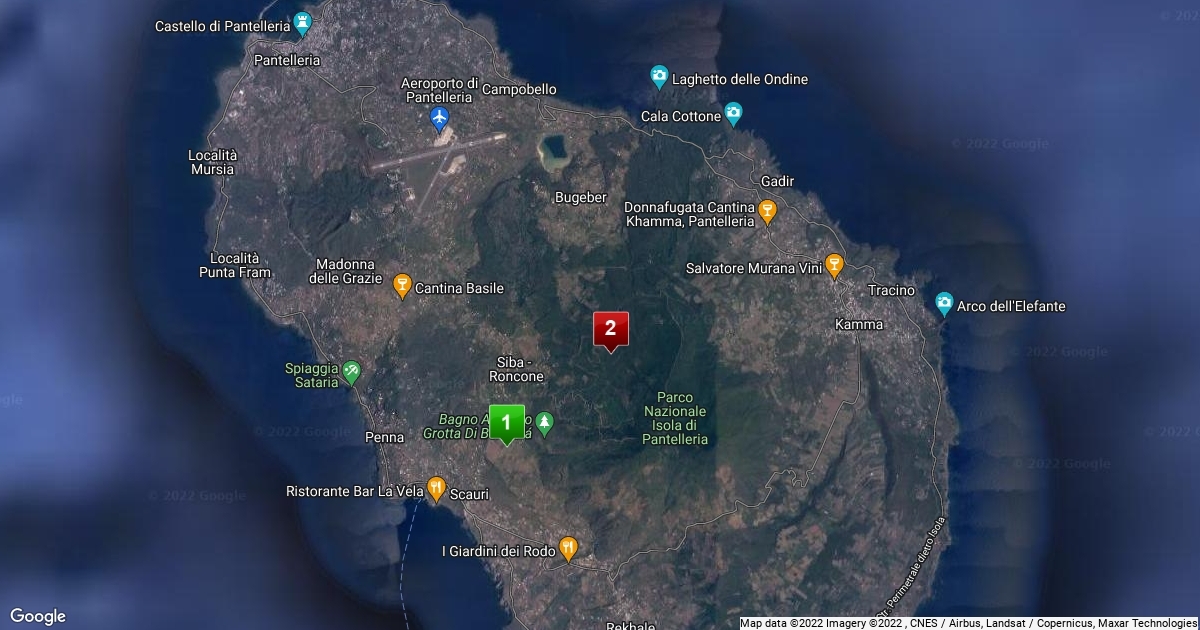Click the Donnafugata Cantina Khamma wine icon
This screenshot has height=630, width=1200.
[x=767, y=211]
